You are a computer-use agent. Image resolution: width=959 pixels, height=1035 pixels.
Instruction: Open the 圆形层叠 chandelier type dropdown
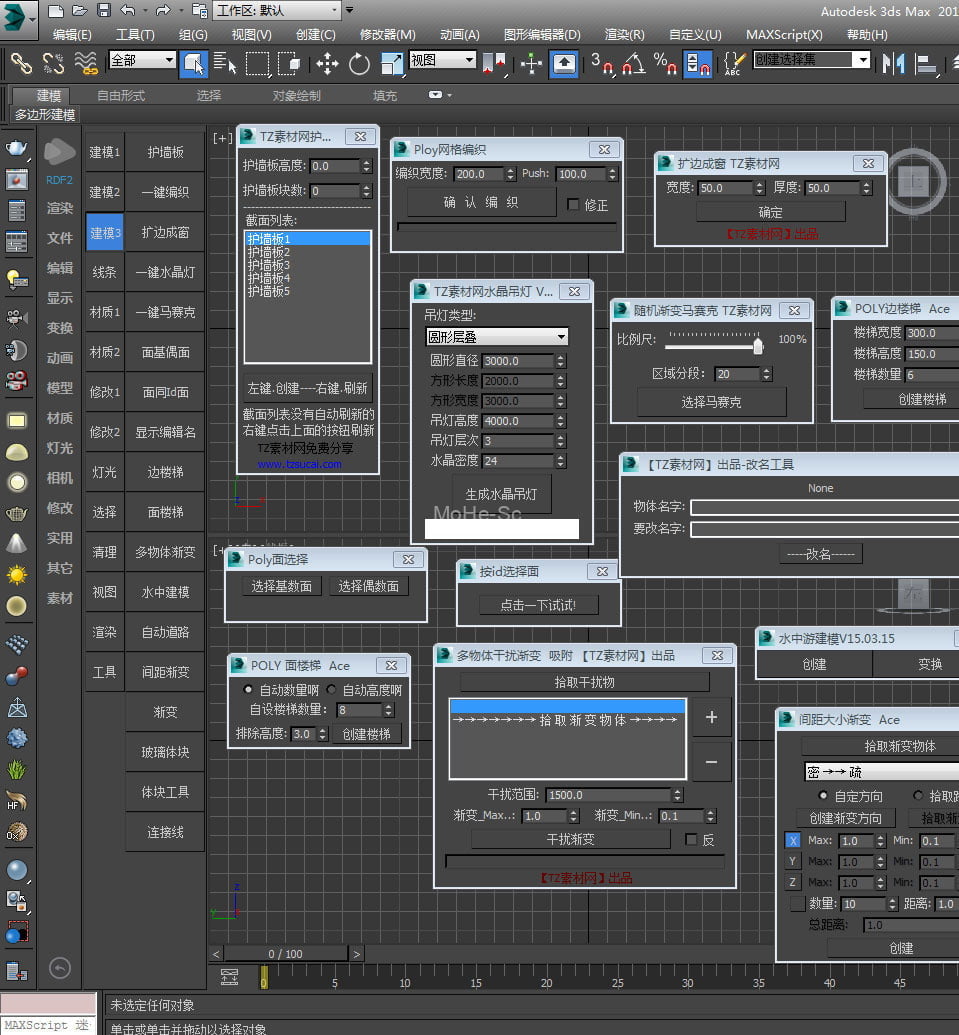pyautogui.click(x=497, y=337)
